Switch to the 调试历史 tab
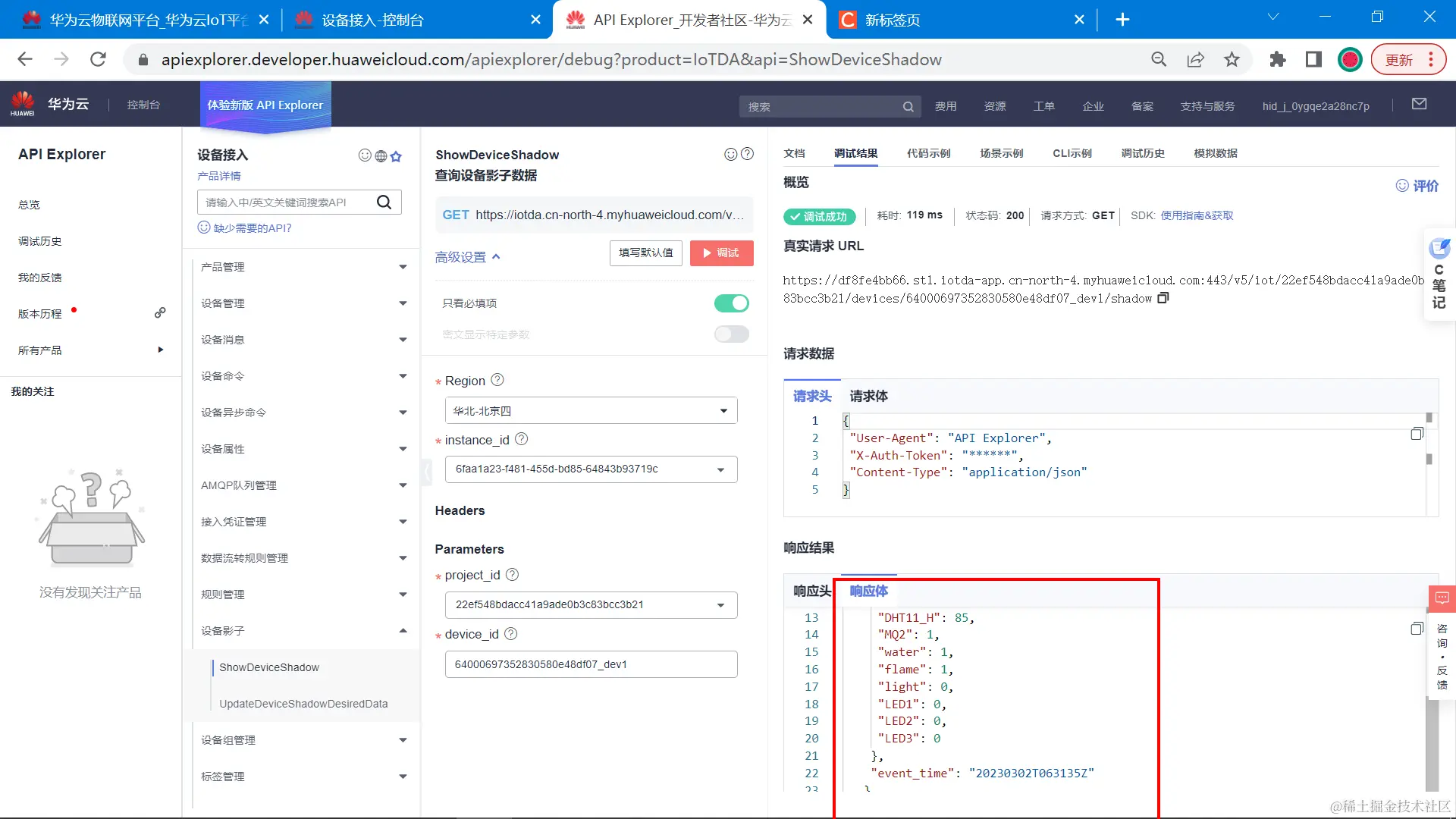This screenshot has width=1456, height=819. point(1142,153)
